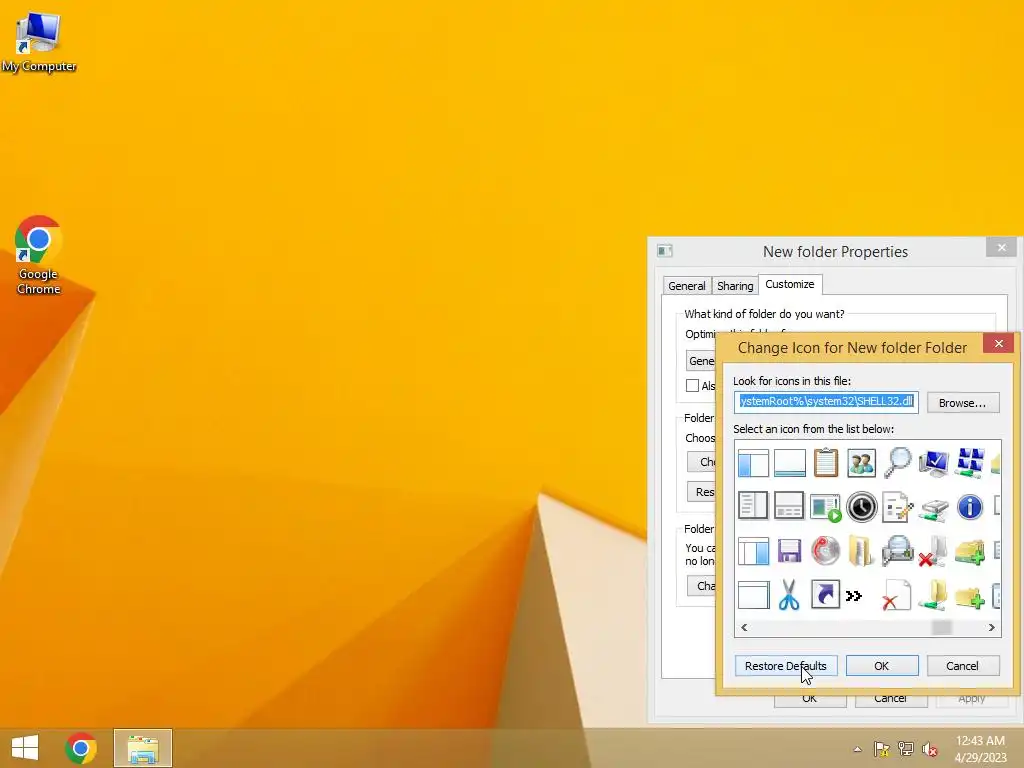Open Sharing tab in Properties window
1024x768 pixels.
735,286
